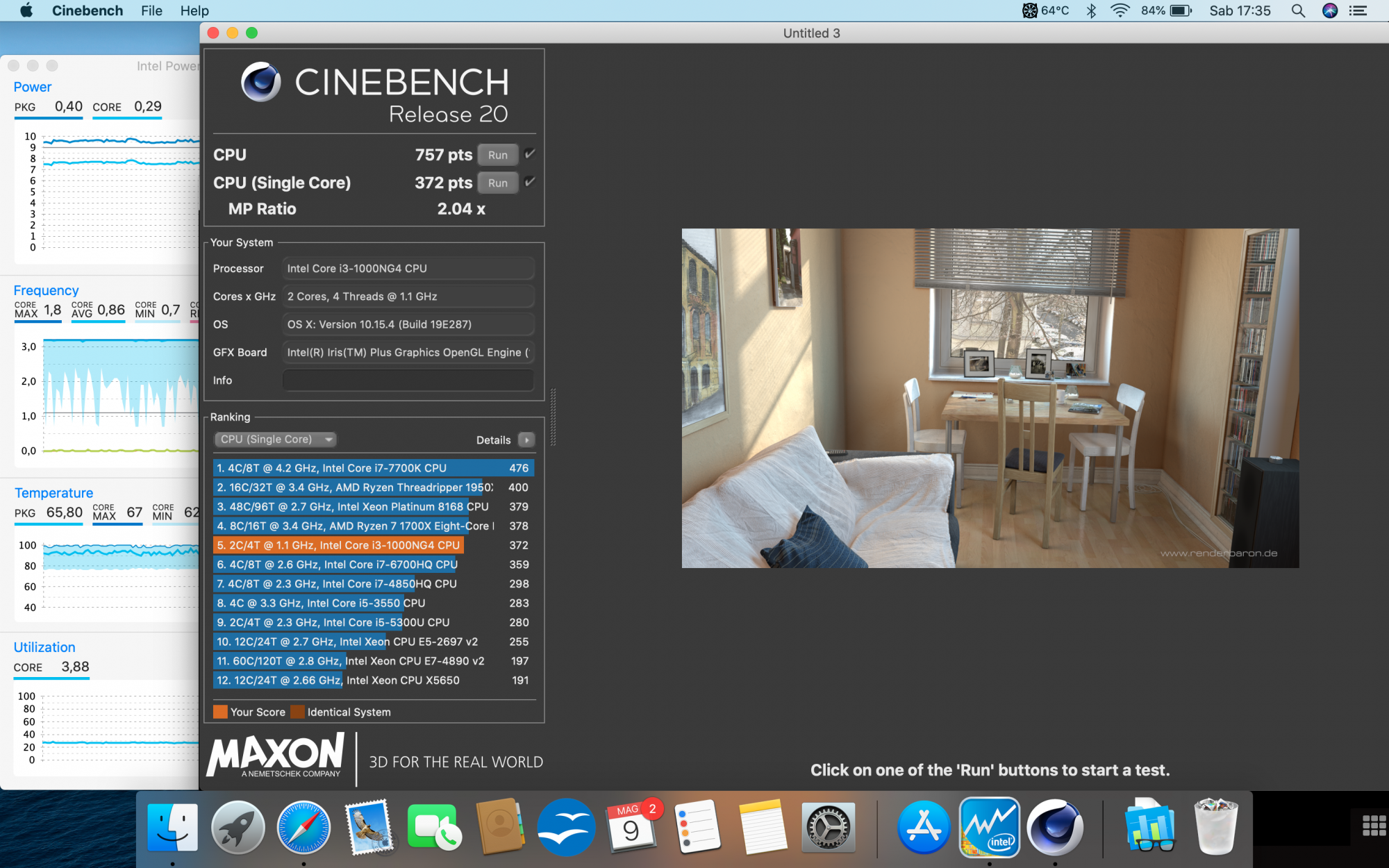The height and width of the screenshot is (868, 1389).
Task: Click Temperature heading in Intel Power Gadget
Action: click(53, 493)
